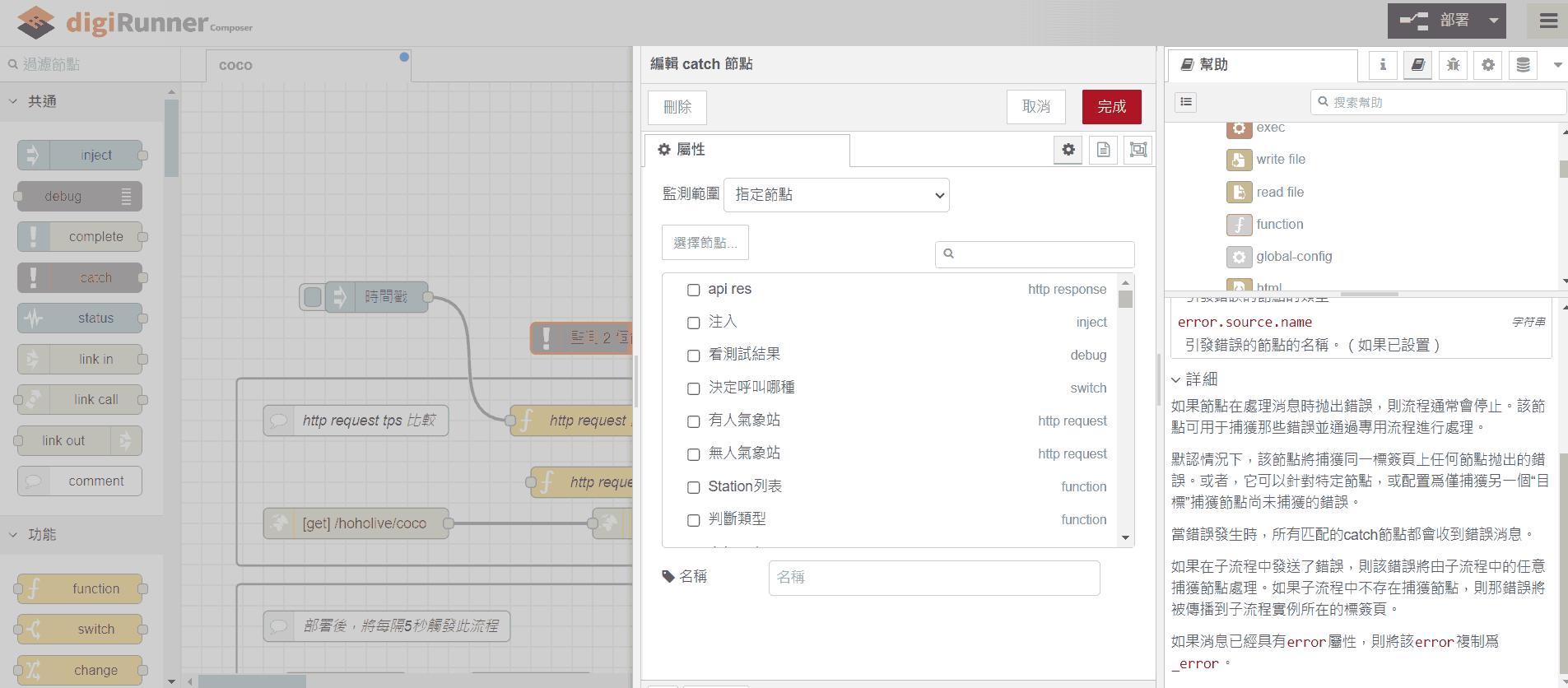Show the configuration nodes gear icon
This screenshot has width=1568, height=688.
[1488, 64]
